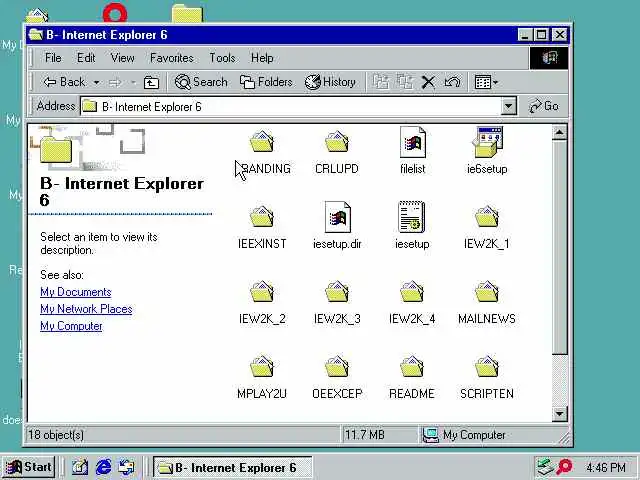Click the Windows throbber logo
The width and height of the screenshot is (640, 480).
549,58
